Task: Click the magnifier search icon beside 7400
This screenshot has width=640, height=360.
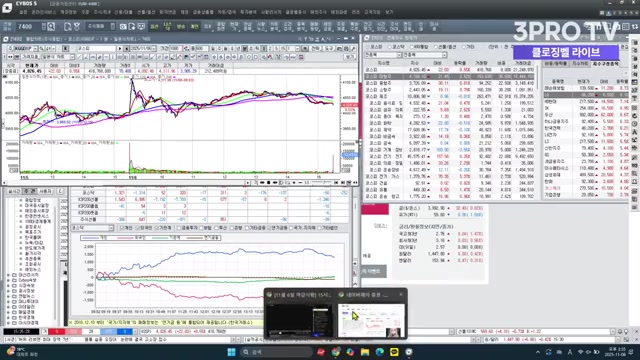Action: 51,27
